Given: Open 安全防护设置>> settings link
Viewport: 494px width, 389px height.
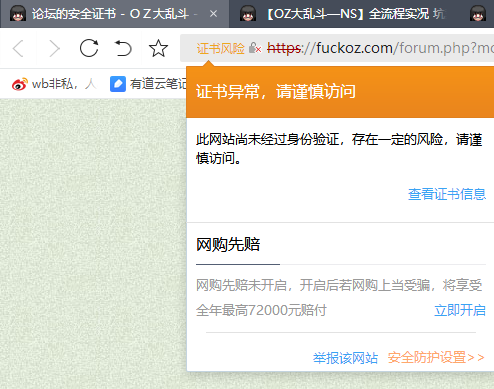Looking at the screenshot, I should click(436, 358).
